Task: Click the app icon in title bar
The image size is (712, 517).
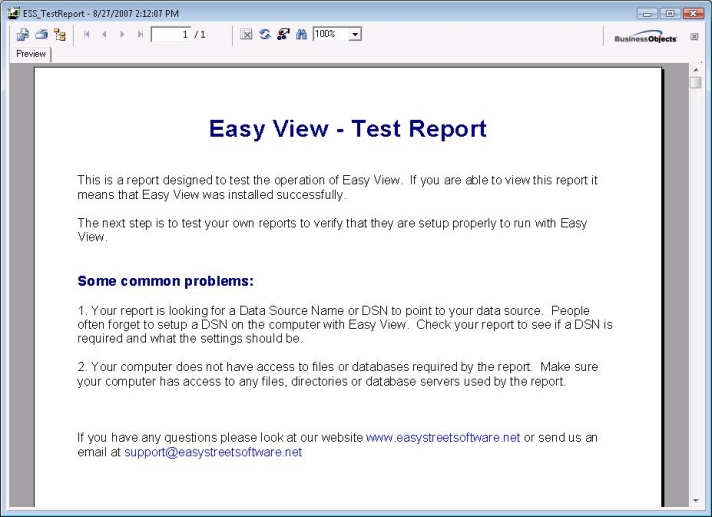Action: pos(14,13)
